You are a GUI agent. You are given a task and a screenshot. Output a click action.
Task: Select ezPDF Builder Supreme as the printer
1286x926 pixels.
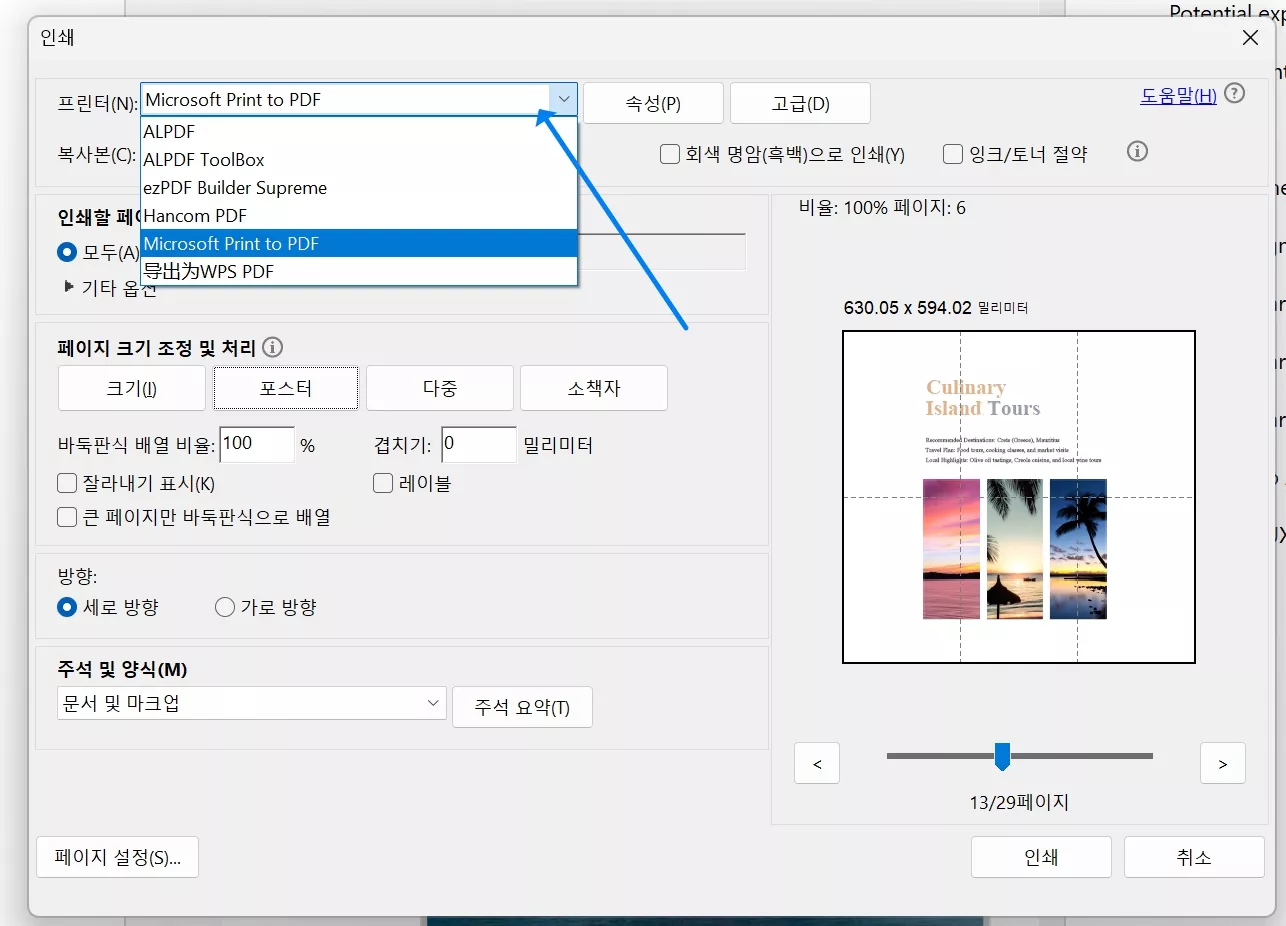tap(235, 187)
